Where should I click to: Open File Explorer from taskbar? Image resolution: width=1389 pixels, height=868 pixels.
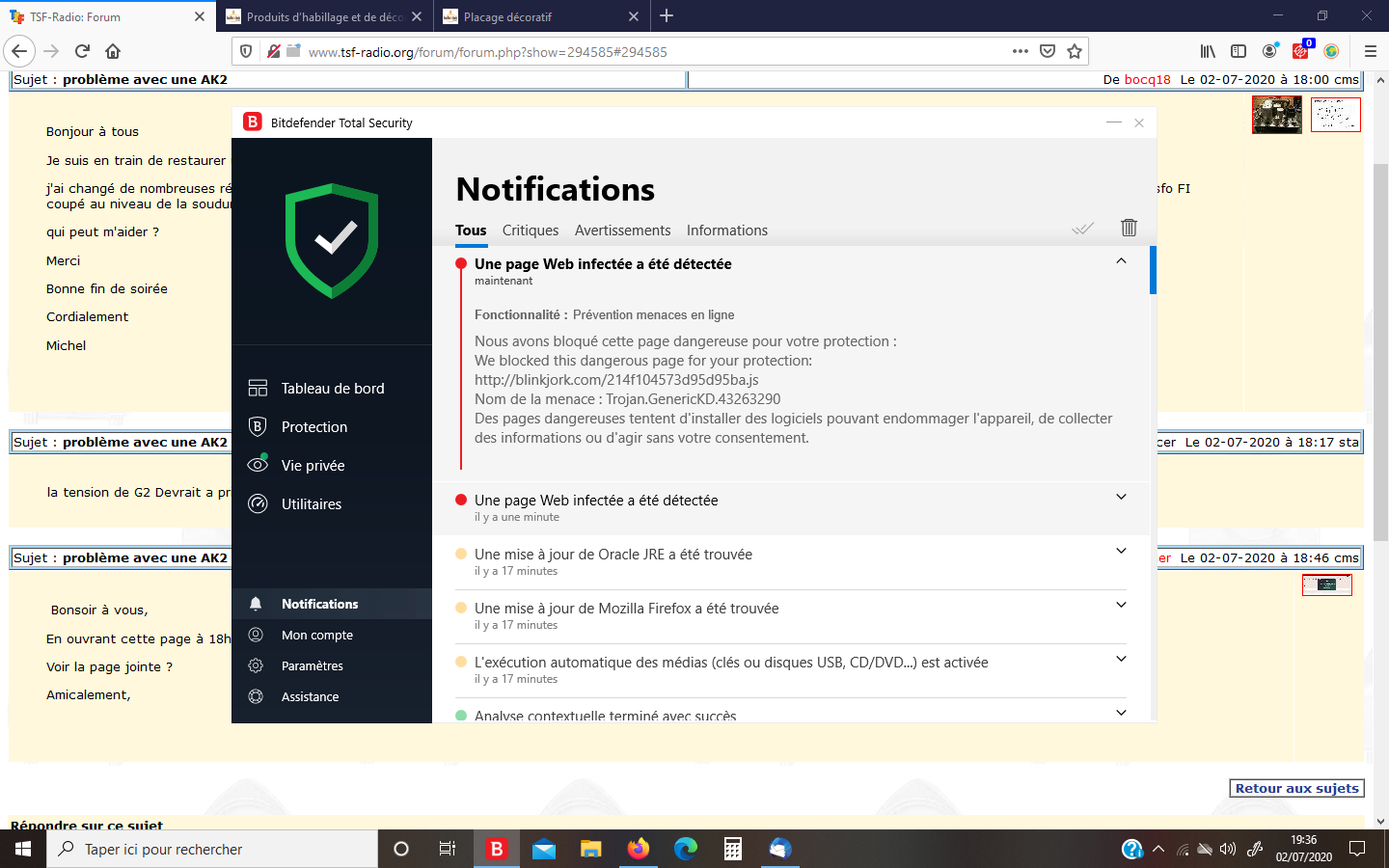[x=591, y=849]
